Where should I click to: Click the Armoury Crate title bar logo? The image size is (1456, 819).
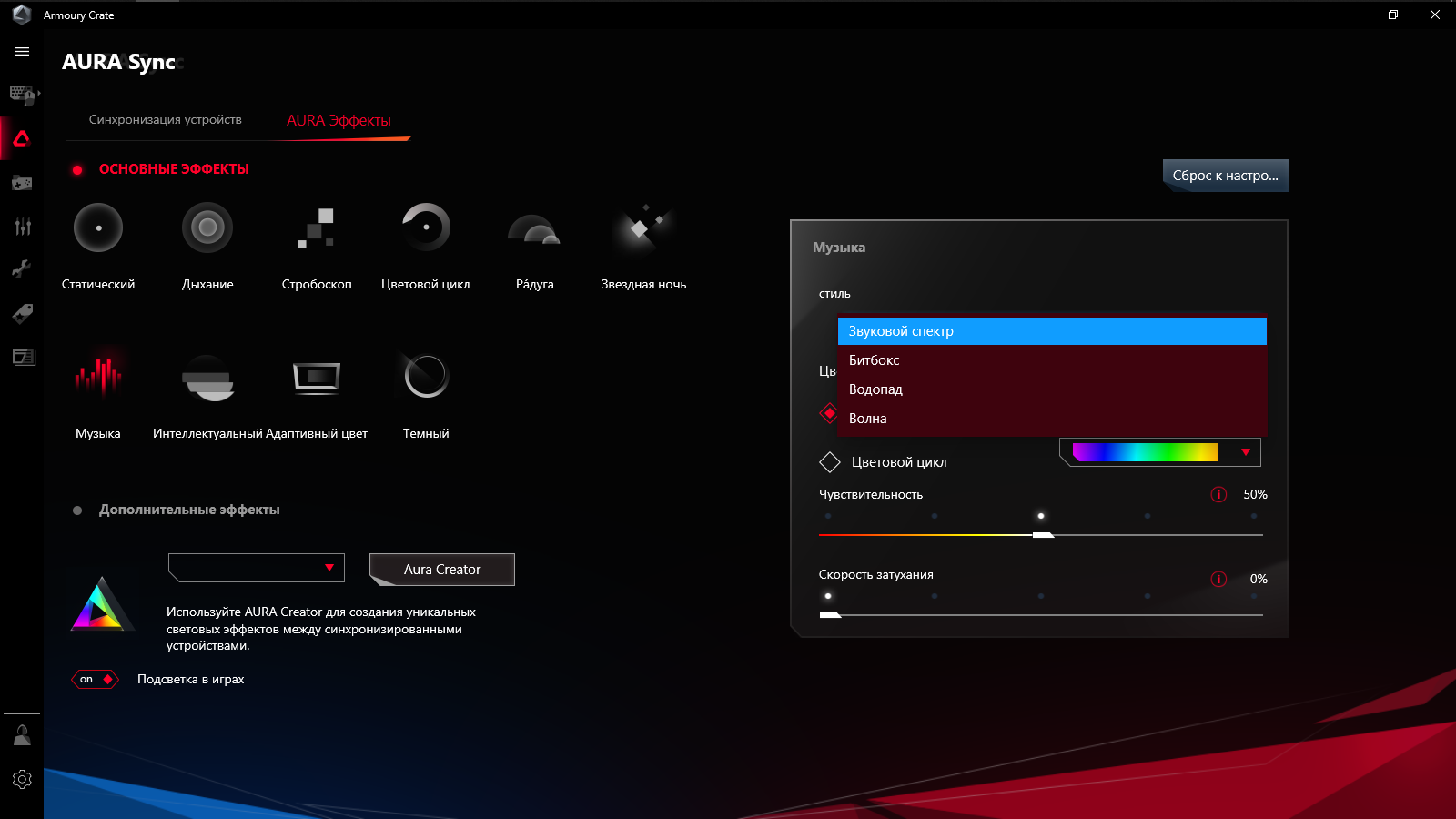point(22,15)
